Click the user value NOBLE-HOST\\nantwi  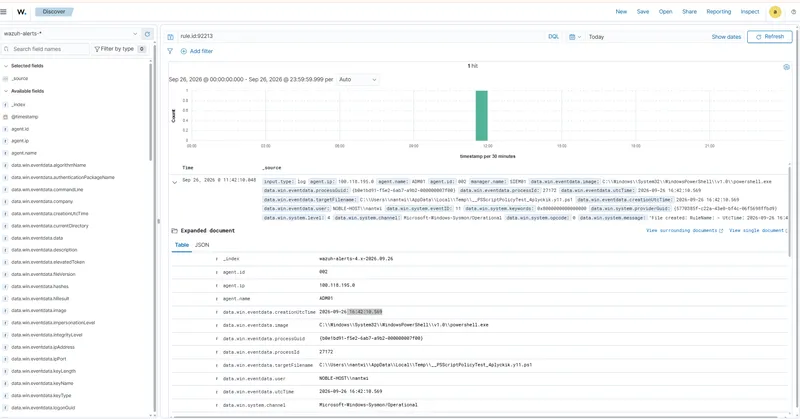click(344, 379)
